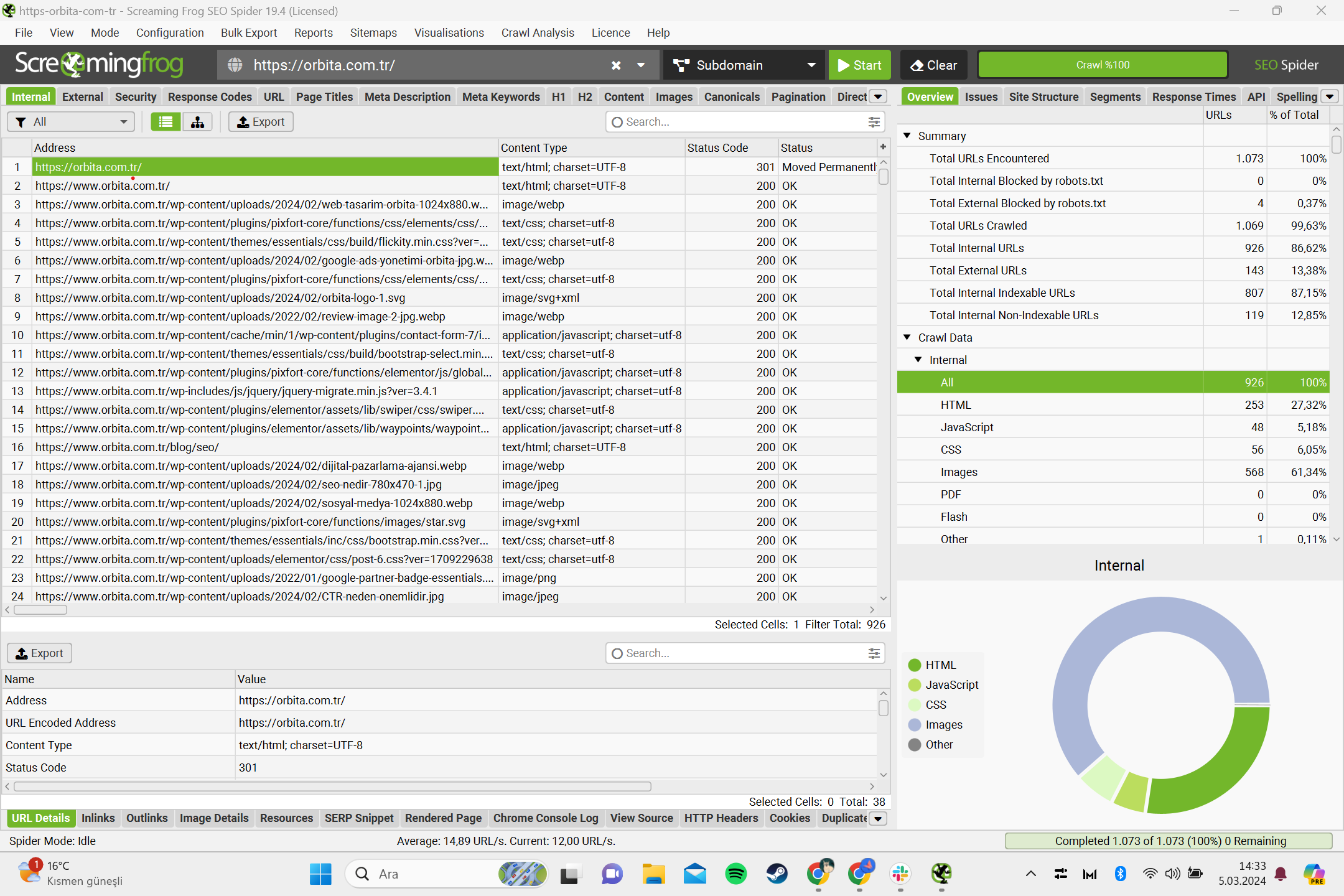Start the crawl
The image size is (1344, 896).
pos(859,65)
